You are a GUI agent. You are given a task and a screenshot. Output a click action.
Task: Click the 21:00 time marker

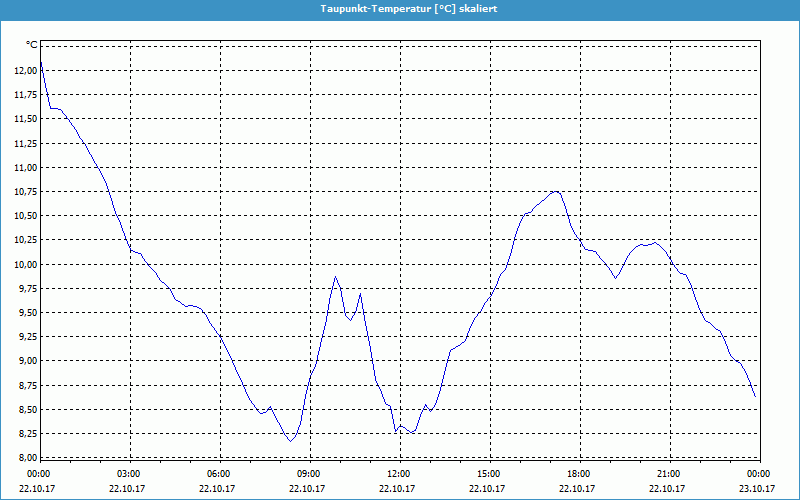(669, 474)
